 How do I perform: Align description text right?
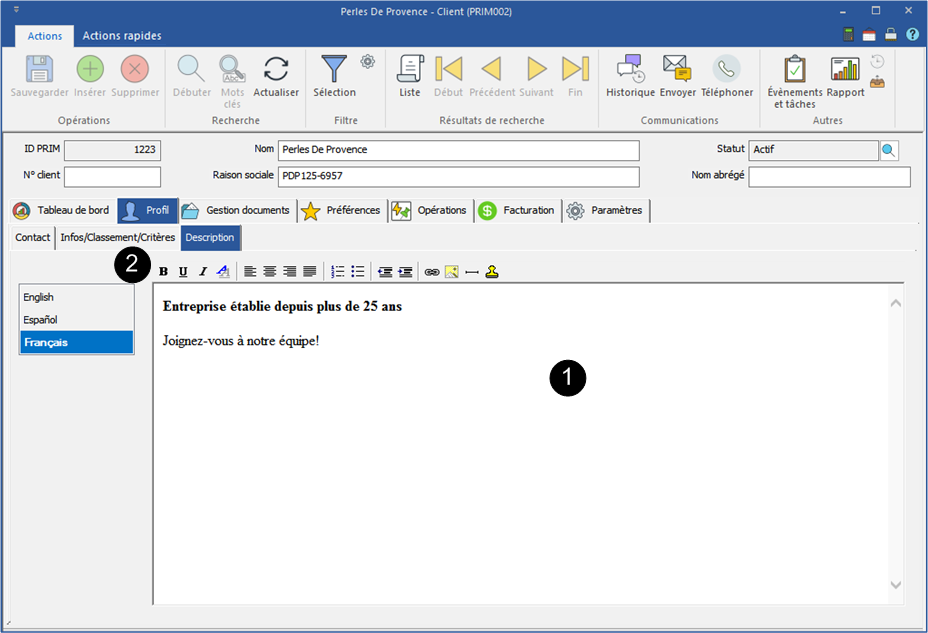289,272
